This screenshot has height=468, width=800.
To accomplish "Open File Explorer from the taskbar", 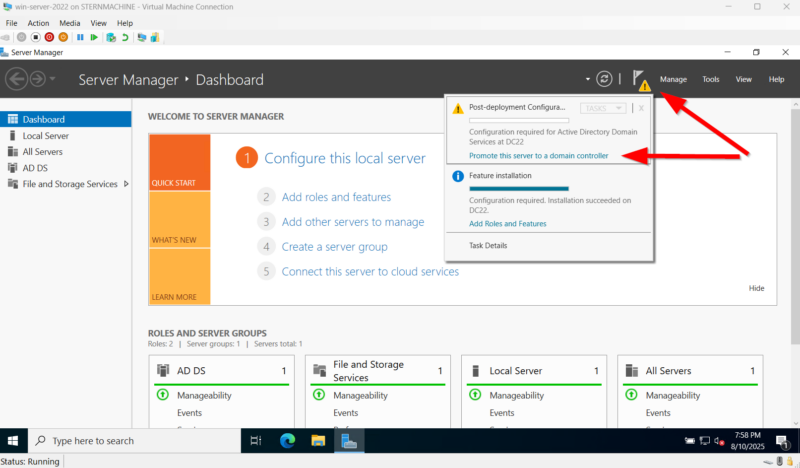I will click(x=318, y=441).
